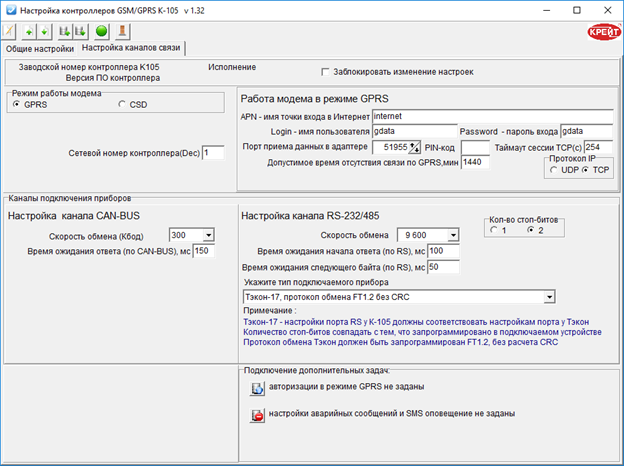Image resolution: width=624 pixels, height=466 pixels.
Task: Select GPRS modem mode radio button
Action: (16, 104)
